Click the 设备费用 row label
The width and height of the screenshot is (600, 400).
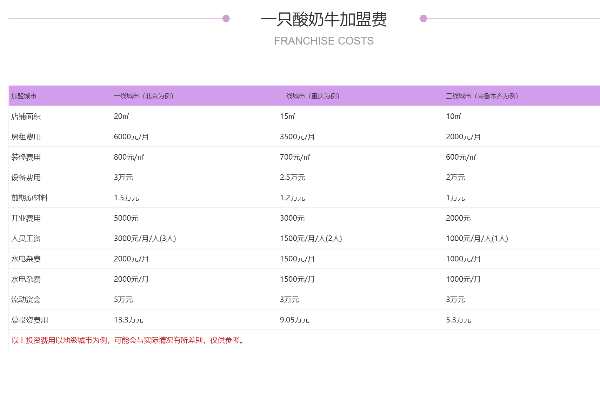[26, 177]
